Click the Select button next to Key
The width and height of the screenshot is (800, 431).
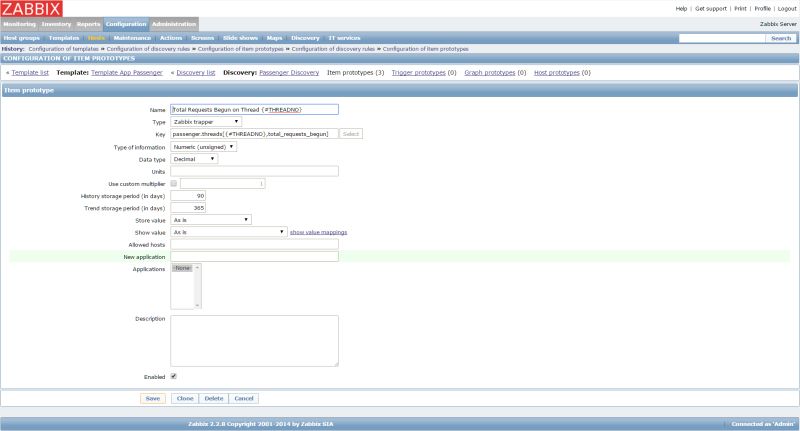pyautogui.click(x=351, y=134)
